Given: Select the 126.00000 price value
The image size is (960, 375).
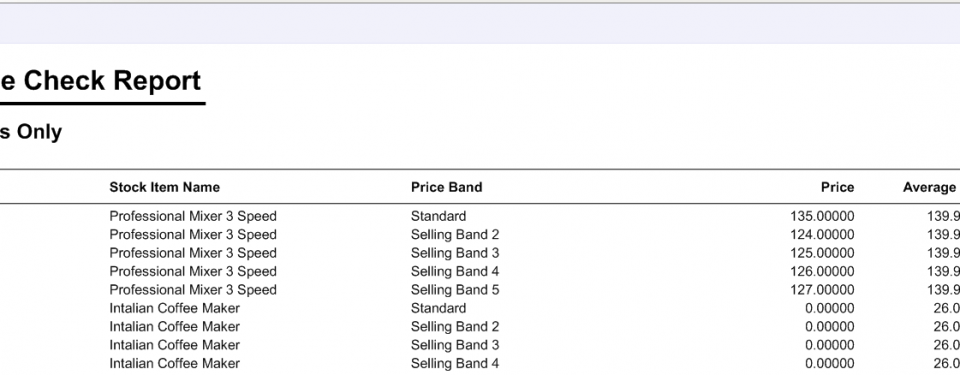Looking at the screenshot, I should 822,271.
